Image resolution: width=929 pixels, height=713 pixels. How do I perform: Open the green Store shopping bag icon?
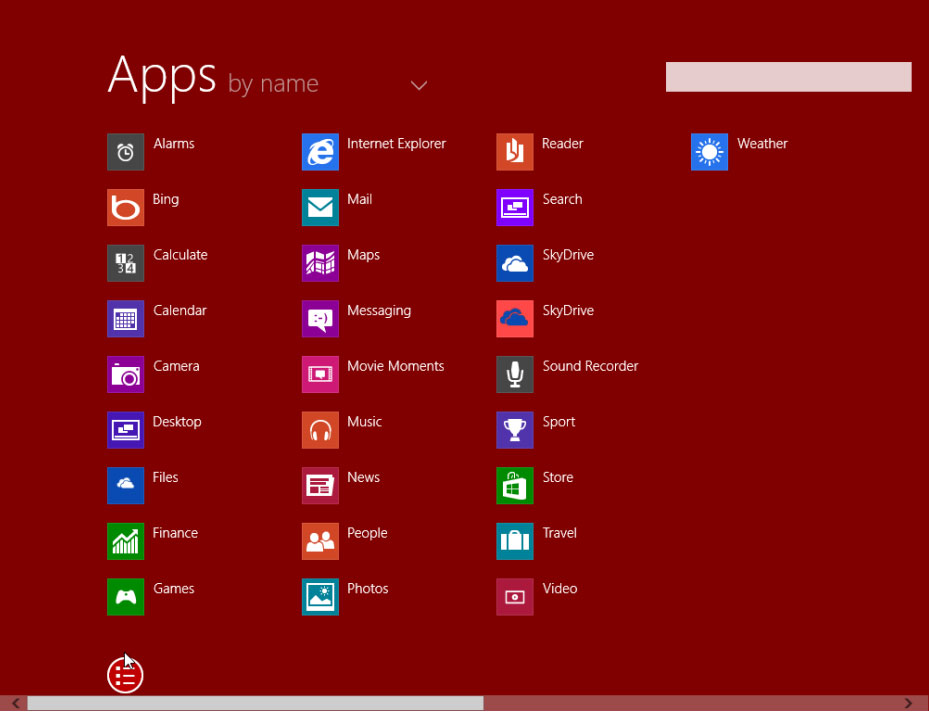pos(515,485)
